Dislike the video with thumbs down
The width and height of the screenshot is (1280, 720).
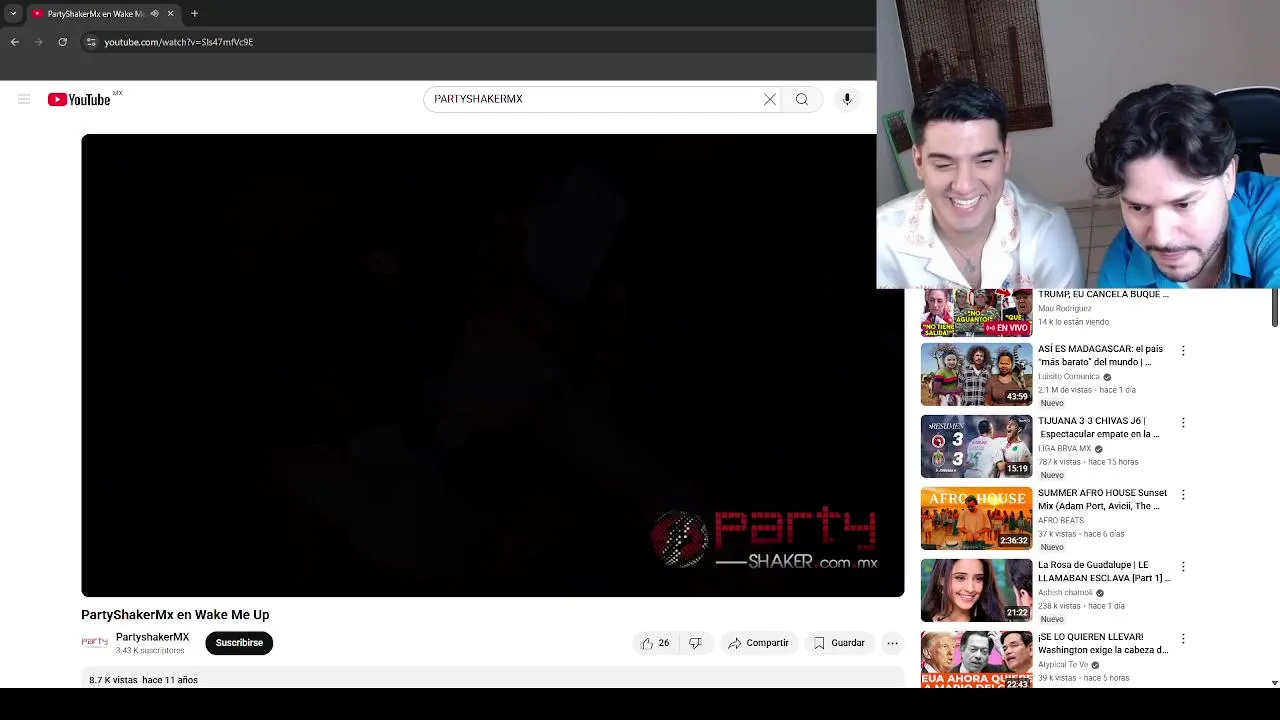tap(695, 643)
